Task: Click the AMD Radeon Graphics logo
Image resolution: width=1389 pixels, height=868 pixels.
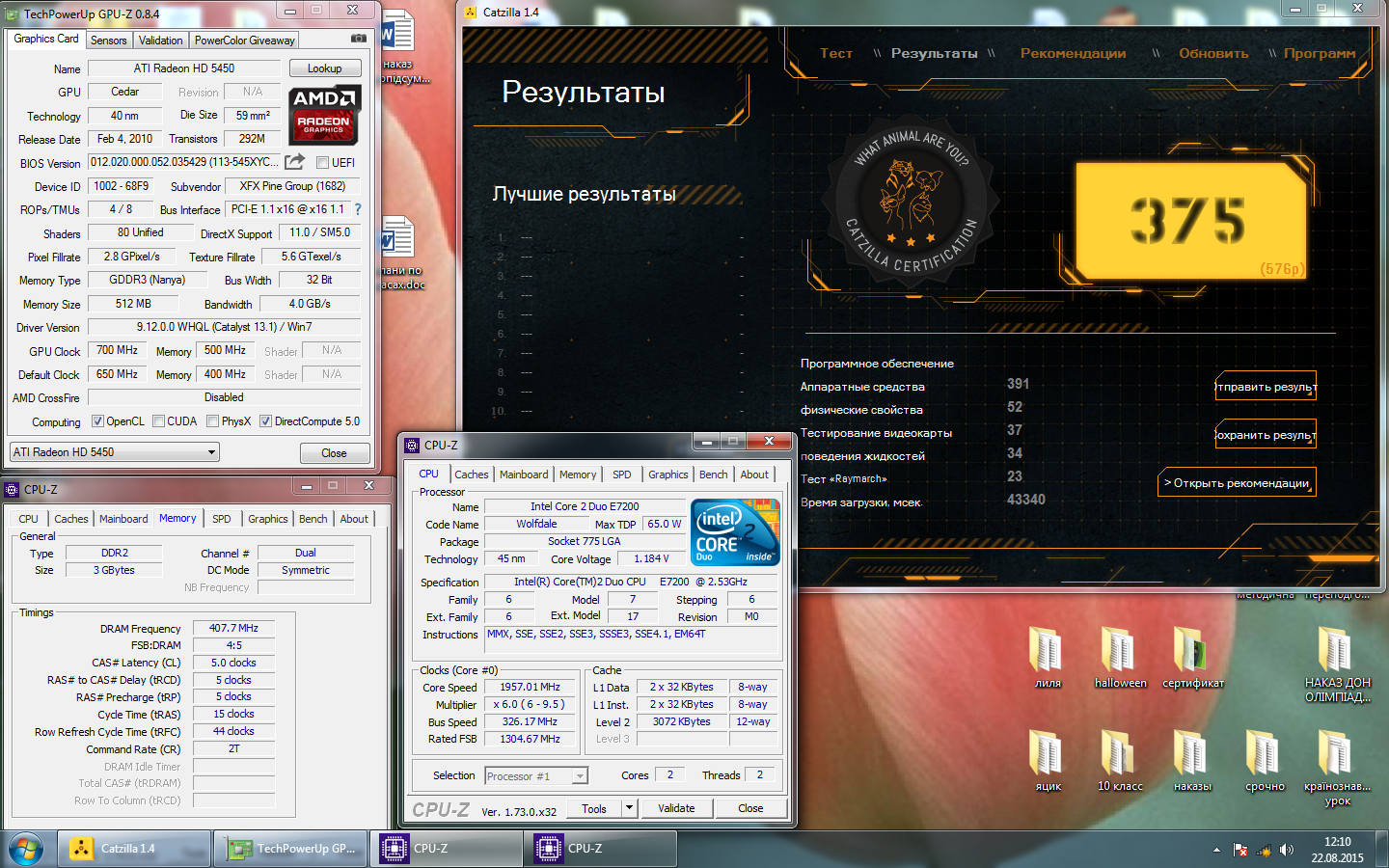Action: click(325, 115)
